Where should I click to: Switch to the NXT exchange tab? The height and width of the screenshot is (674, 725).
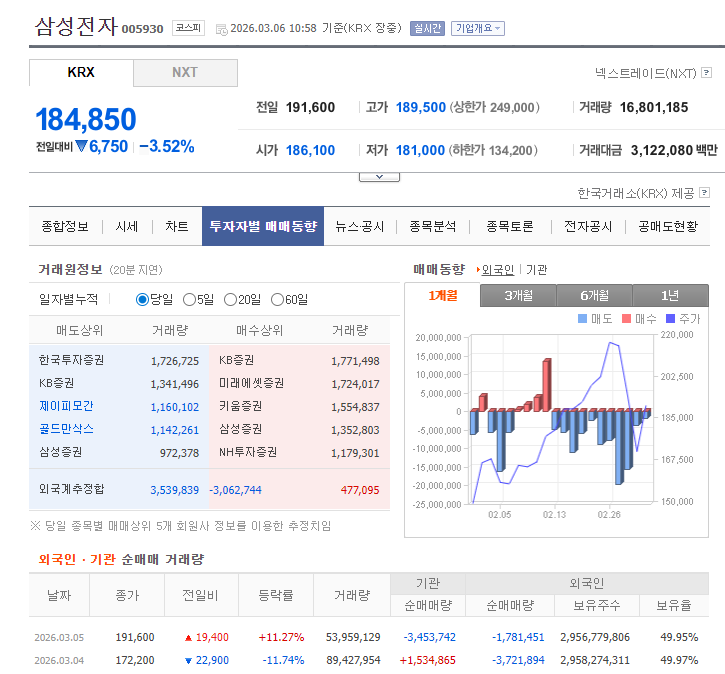(185, 72)
